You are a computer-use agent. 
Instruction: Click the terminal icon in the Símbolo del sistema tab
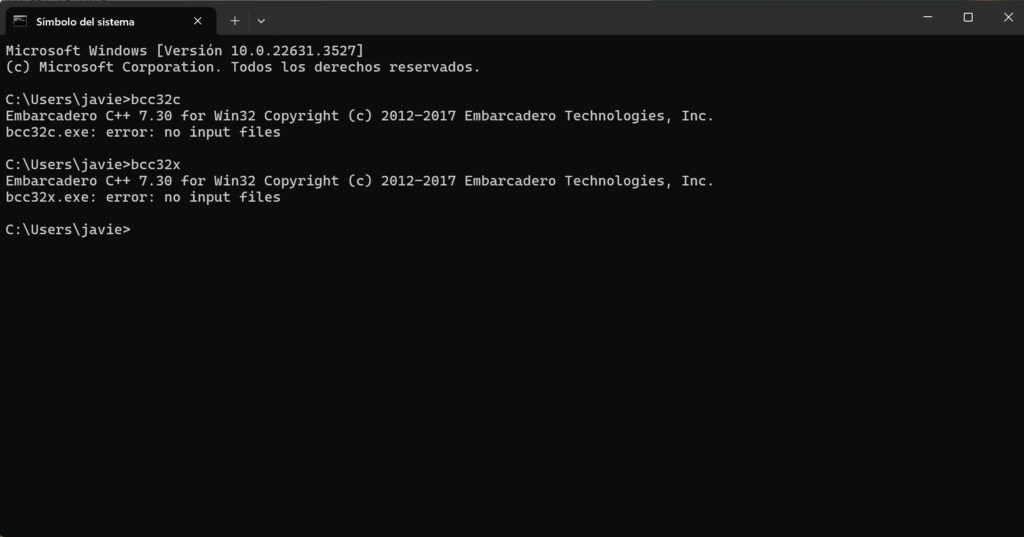(20, 22)
